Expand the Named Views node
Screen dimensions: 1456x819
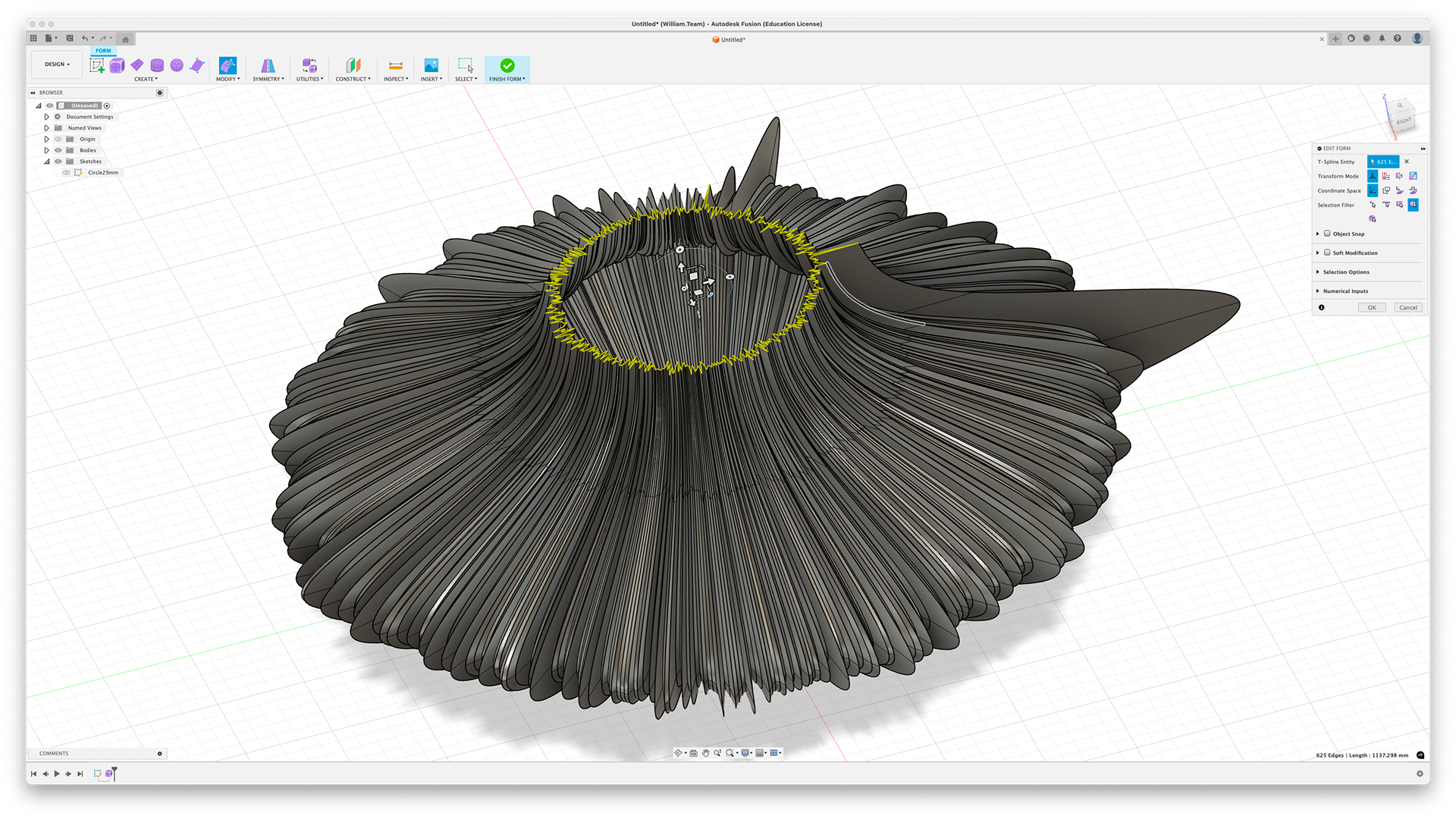[x=46, y=128]
